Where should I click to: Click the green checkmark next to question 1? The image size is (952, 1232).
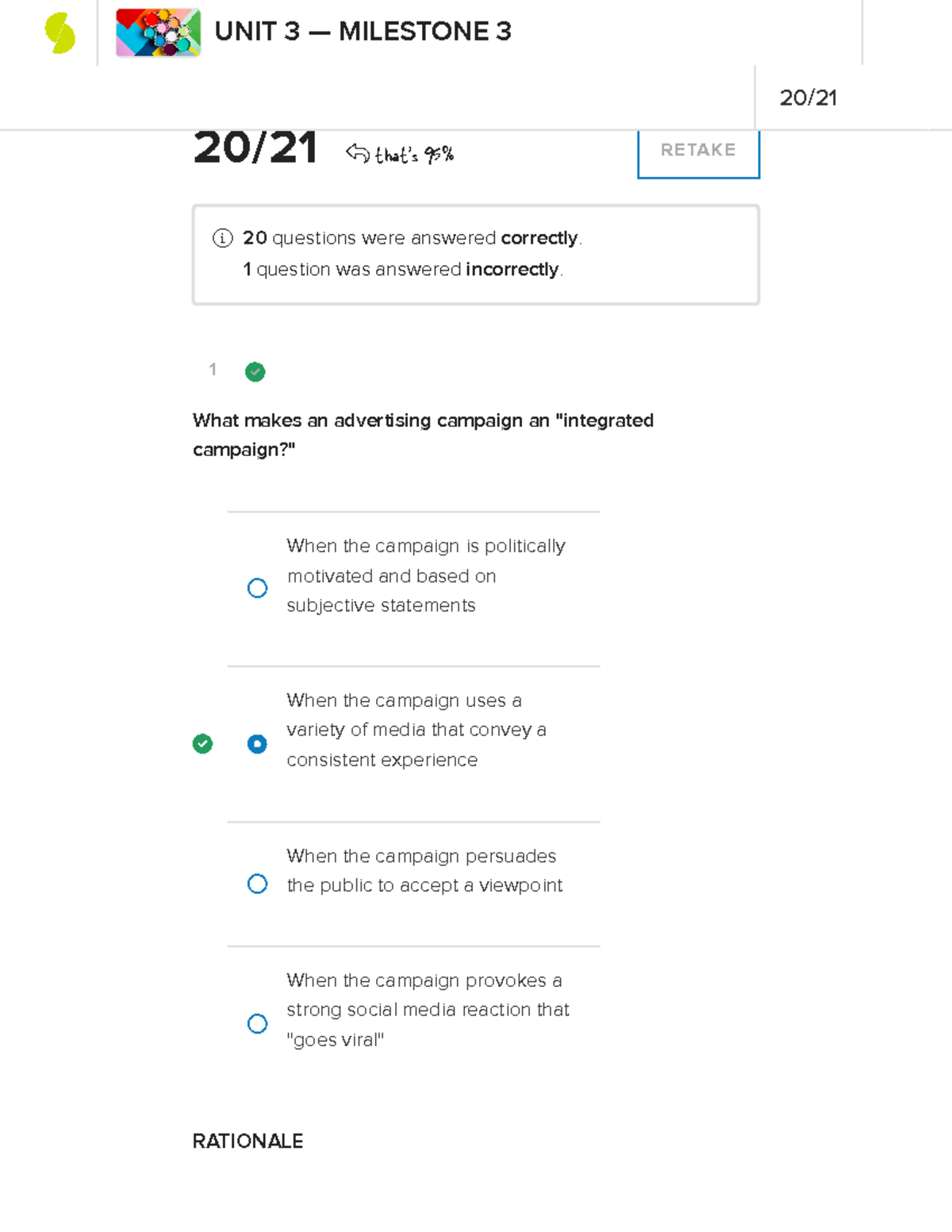coord(255,371)
